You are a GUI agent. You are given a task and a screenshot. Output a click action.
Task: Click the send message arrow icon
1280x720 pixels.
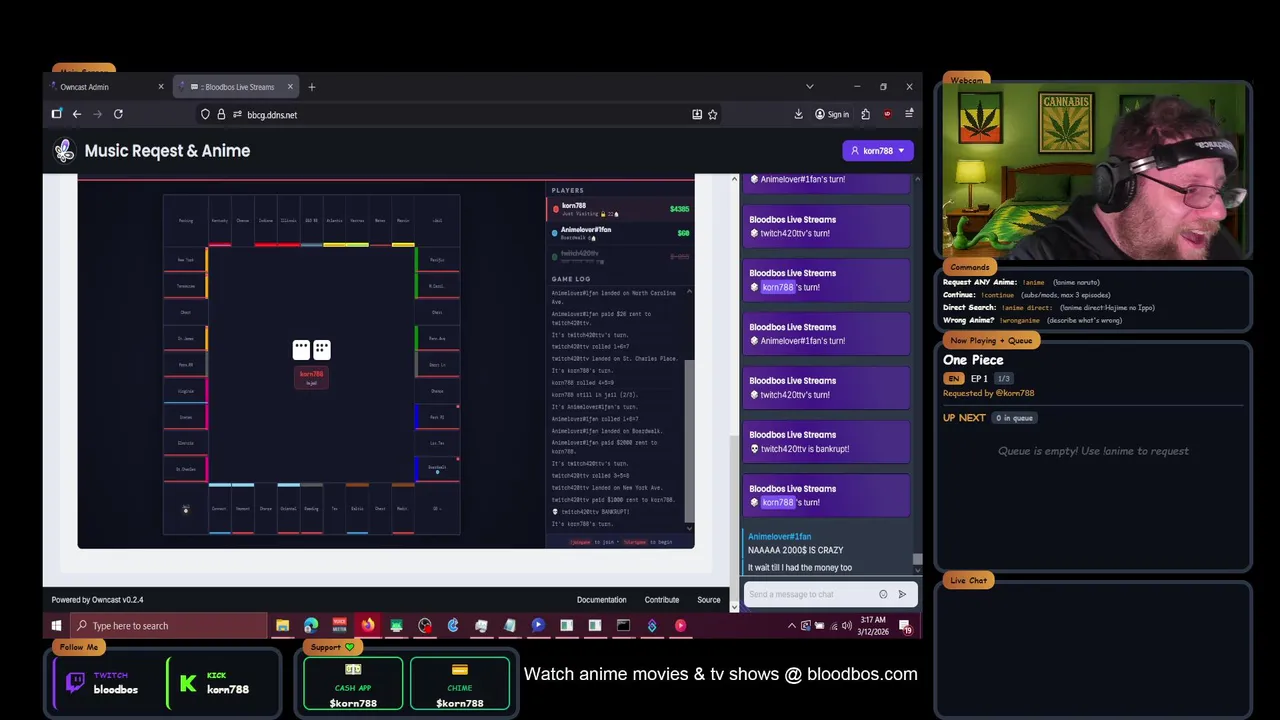pyautogui.click(x=902, y=594)
